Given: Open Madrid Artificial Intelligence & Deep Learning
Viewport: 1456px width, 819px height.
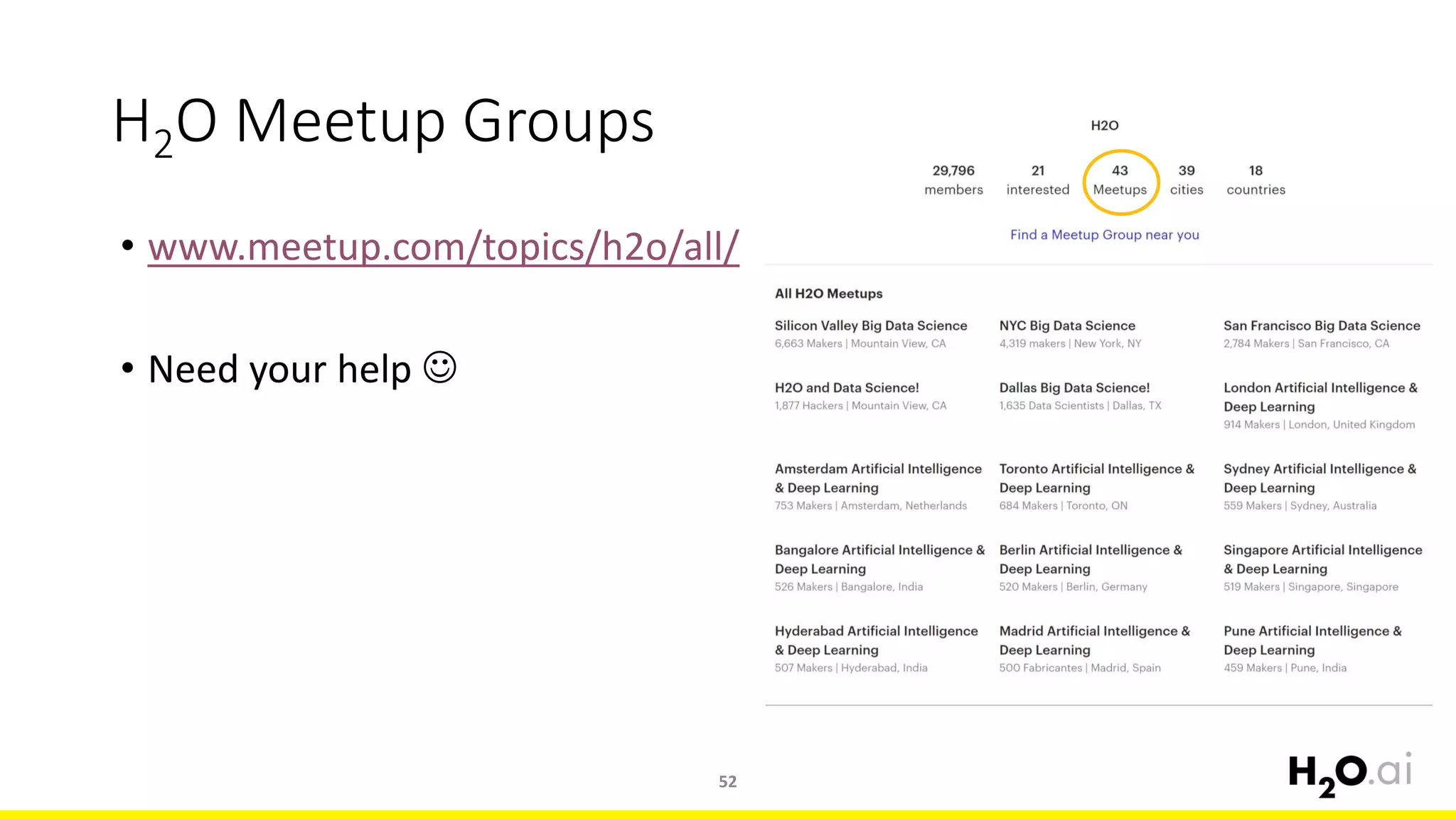Looking at the screenshot, I should pyautogui.click(x=1094, y=640).
